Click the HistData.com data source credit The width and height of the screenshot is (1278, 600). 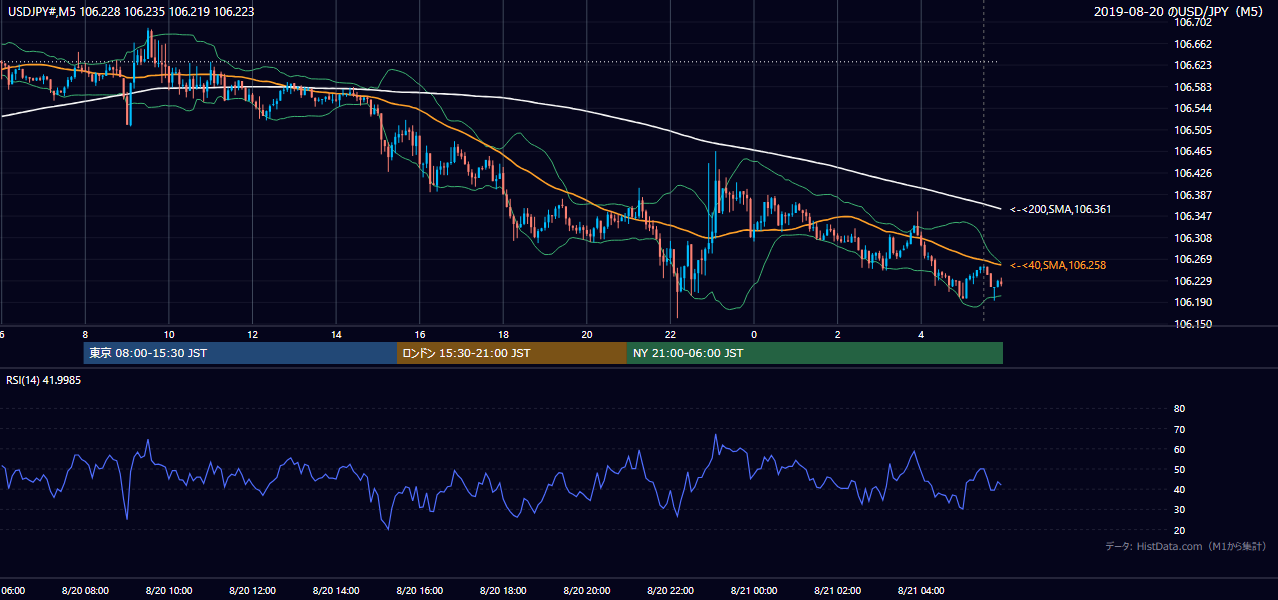click(1186, 546)
